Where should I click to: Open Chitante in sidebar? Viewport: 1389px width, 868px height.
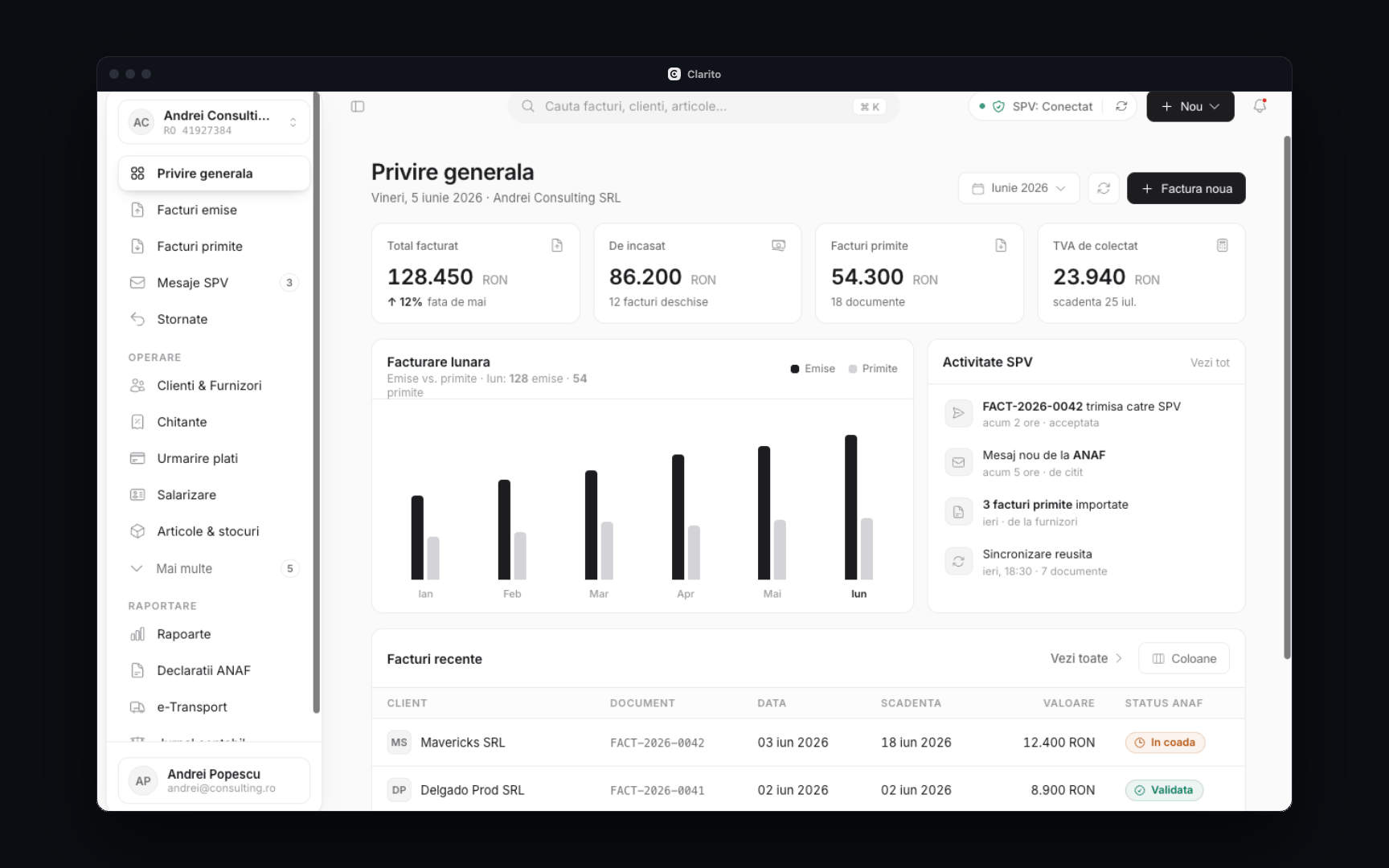[x=214, y=422]
